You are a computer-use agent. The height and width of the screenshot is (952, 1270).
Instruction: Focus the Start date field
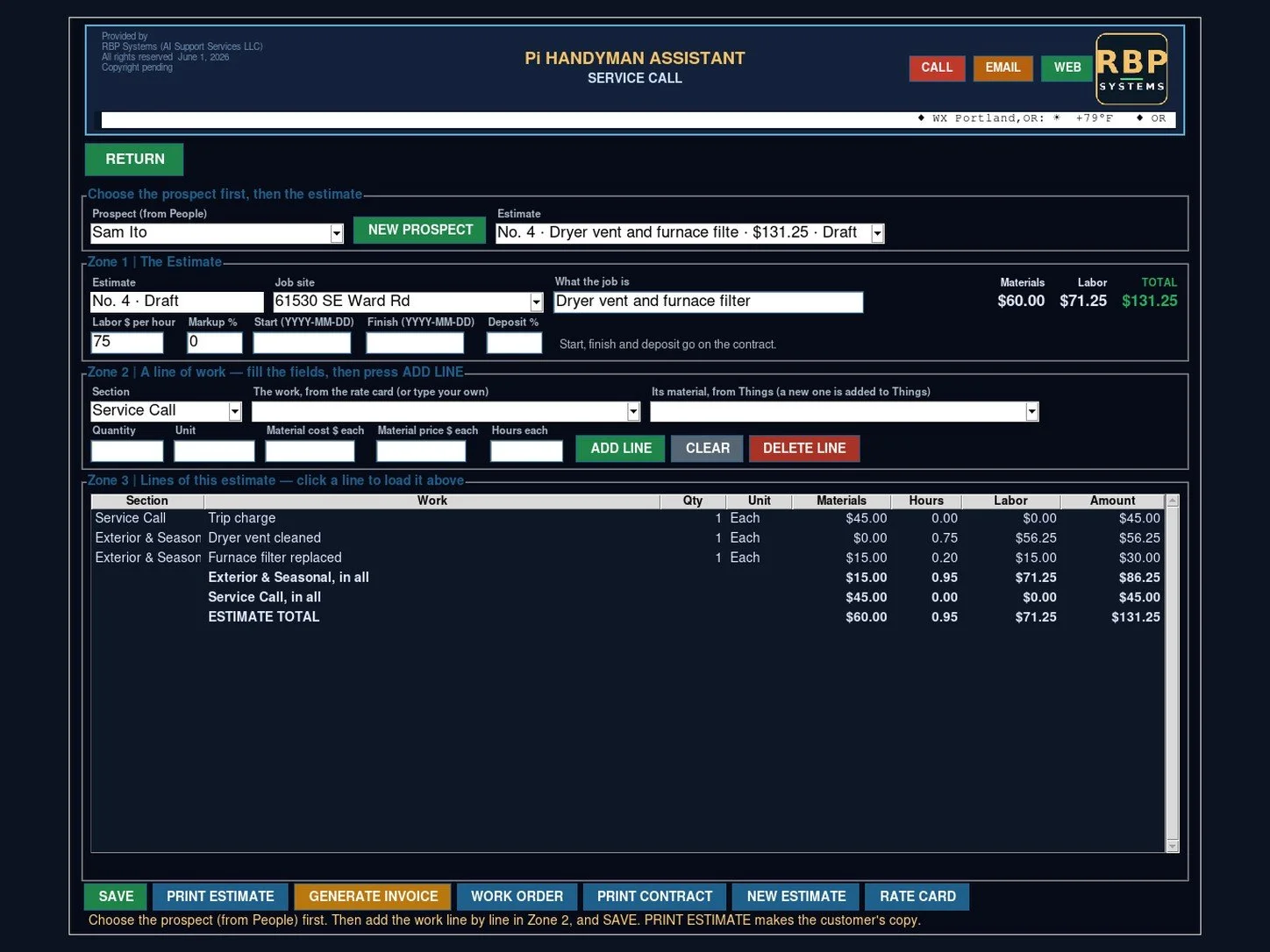[303, 342]
